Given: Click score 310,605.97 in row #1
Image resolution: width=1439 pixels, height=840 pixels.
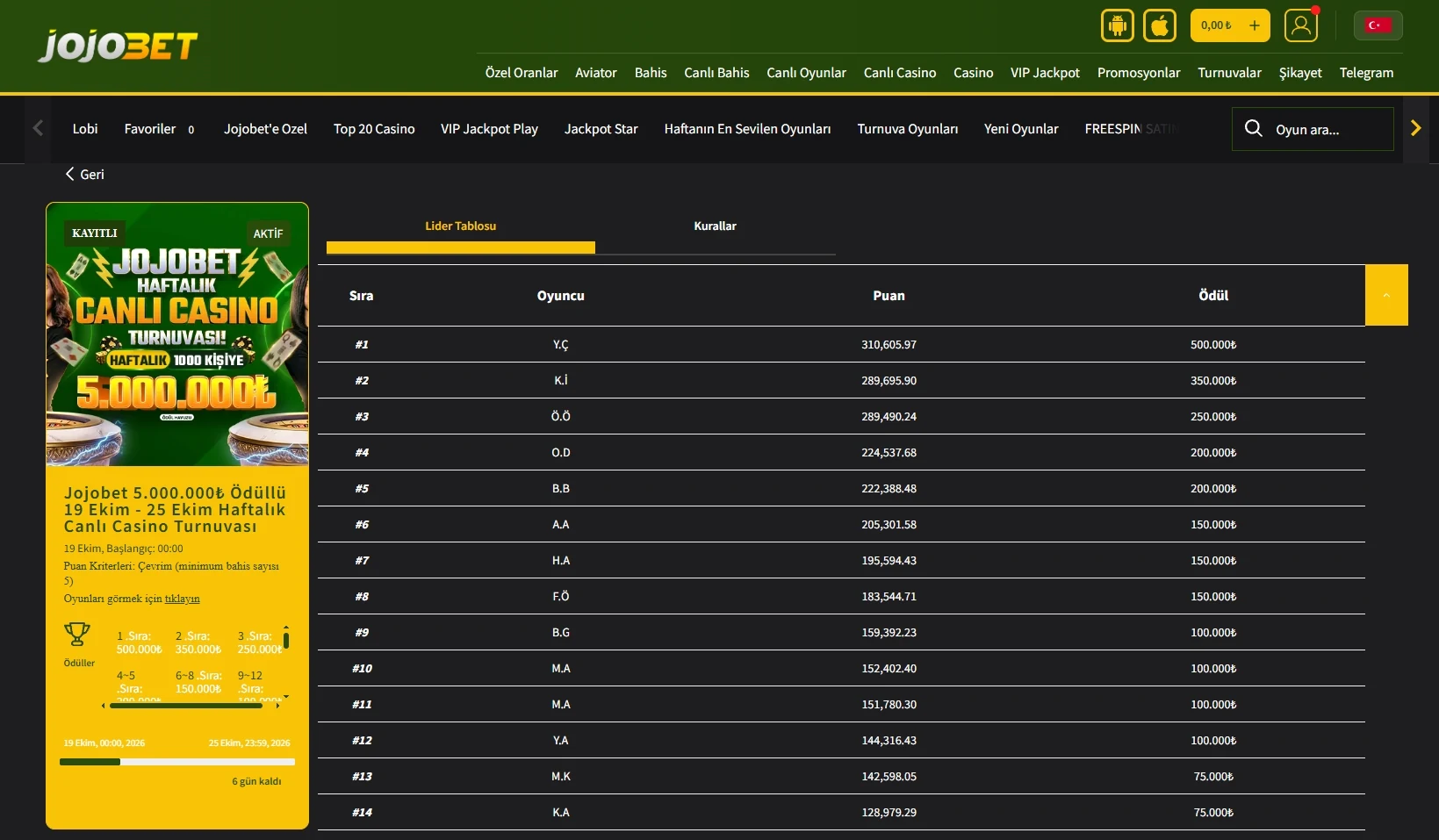Looking at the screenshot, I should pyautogui.click(x=889, y=344).
